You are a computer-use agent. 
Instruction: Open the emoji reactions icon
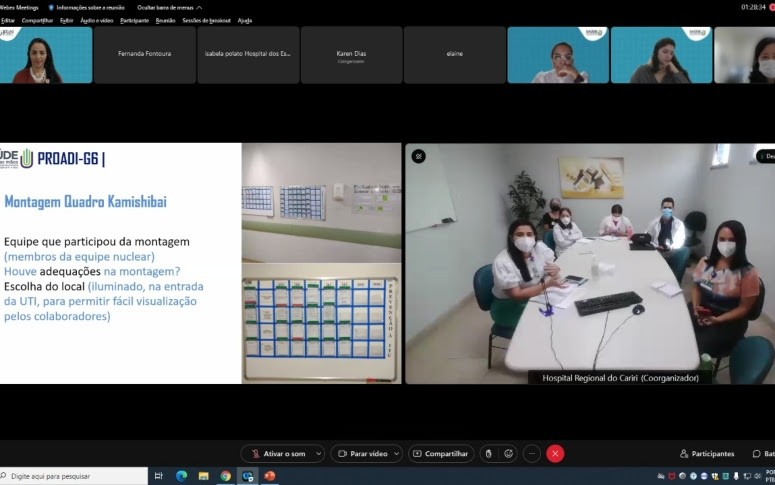(508, 453)
